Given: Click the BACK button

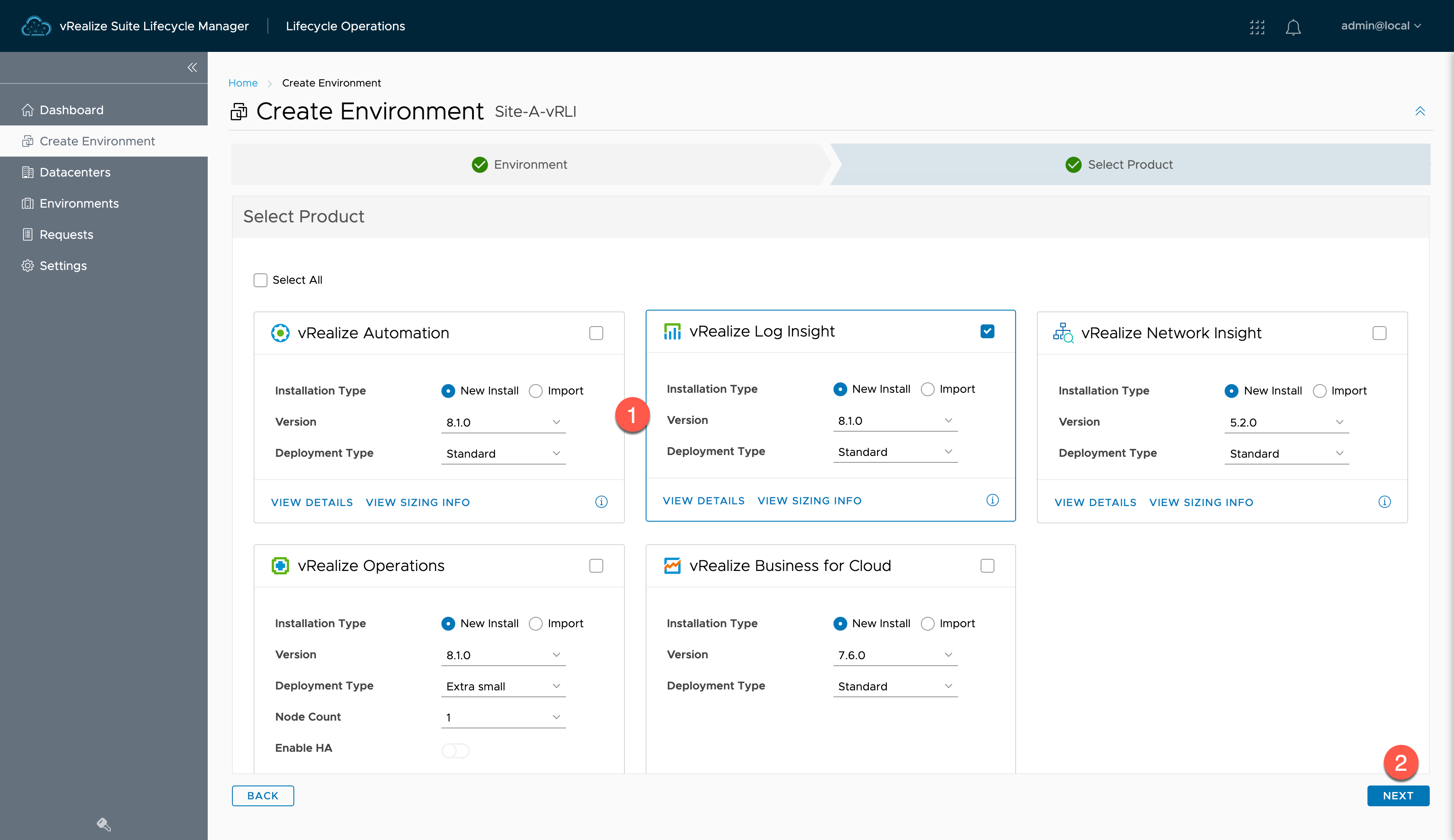Looking at the screenshot, I should tap(263, 795).
